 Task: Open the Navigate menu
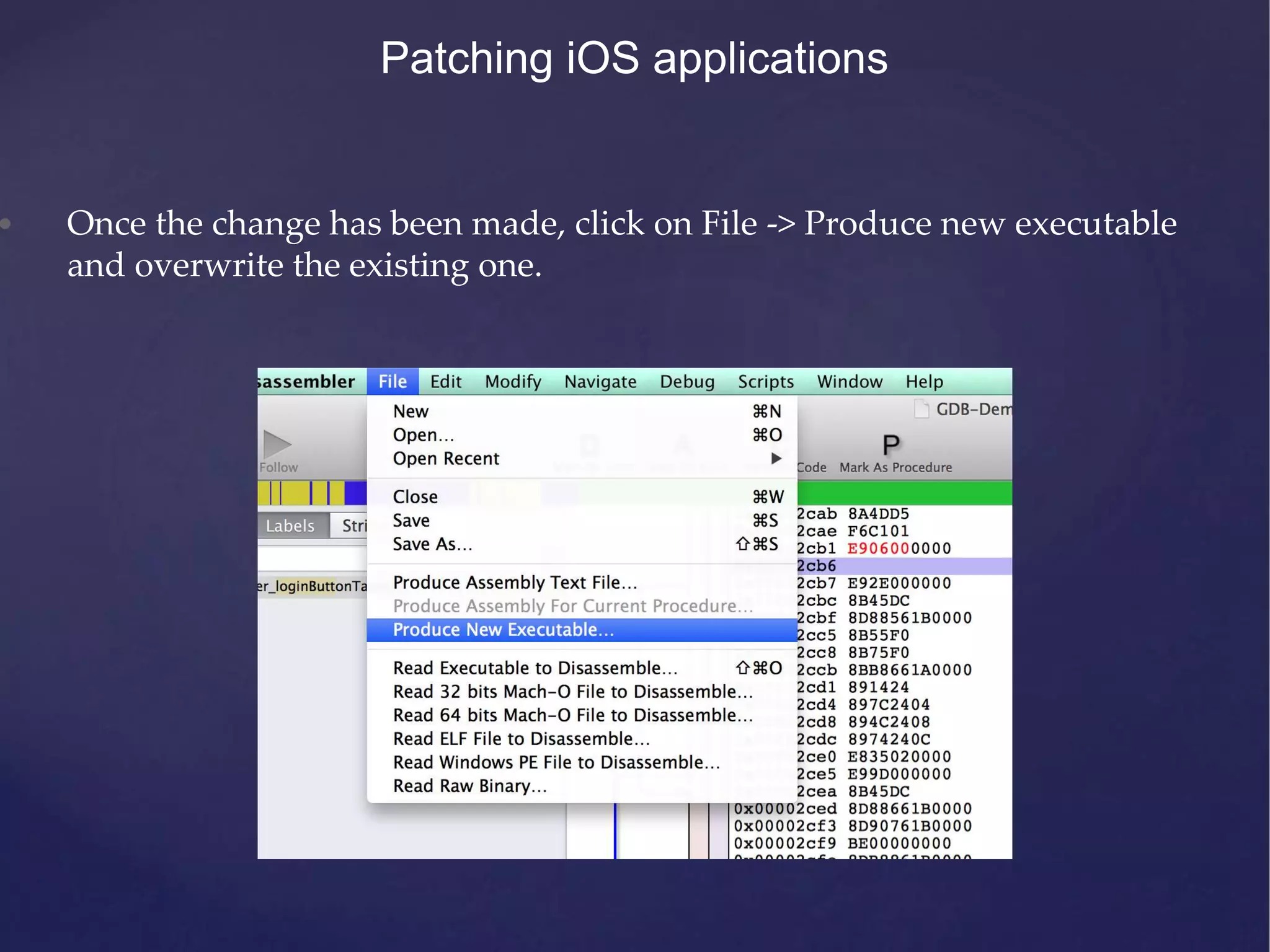click(x=600, y=381)
